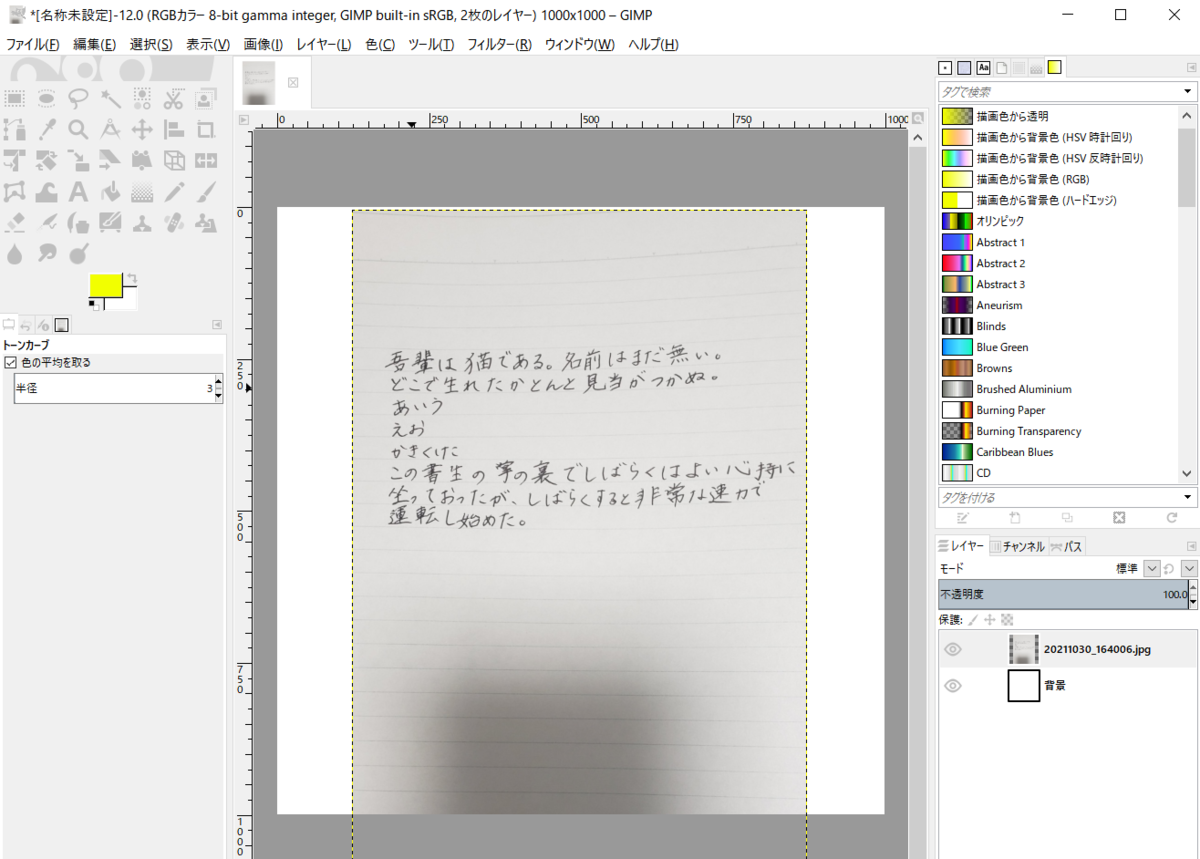The height and width of the screenshot is (859, 1200).
Task: Select the Text tool
Action: pos(78,192)
